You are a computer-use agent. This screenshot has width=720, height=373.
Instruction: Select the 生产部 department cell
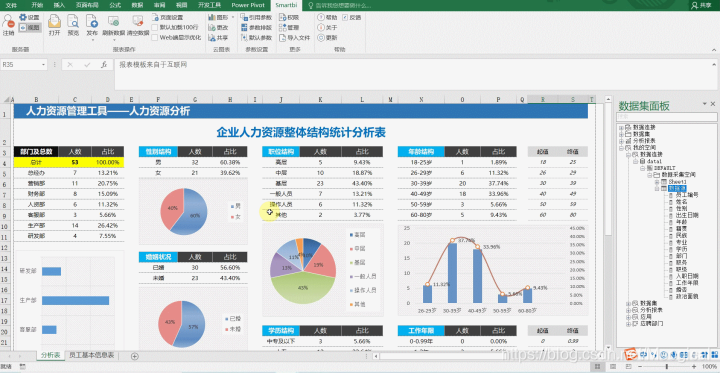pyautogui.click(x=36, y=226)
